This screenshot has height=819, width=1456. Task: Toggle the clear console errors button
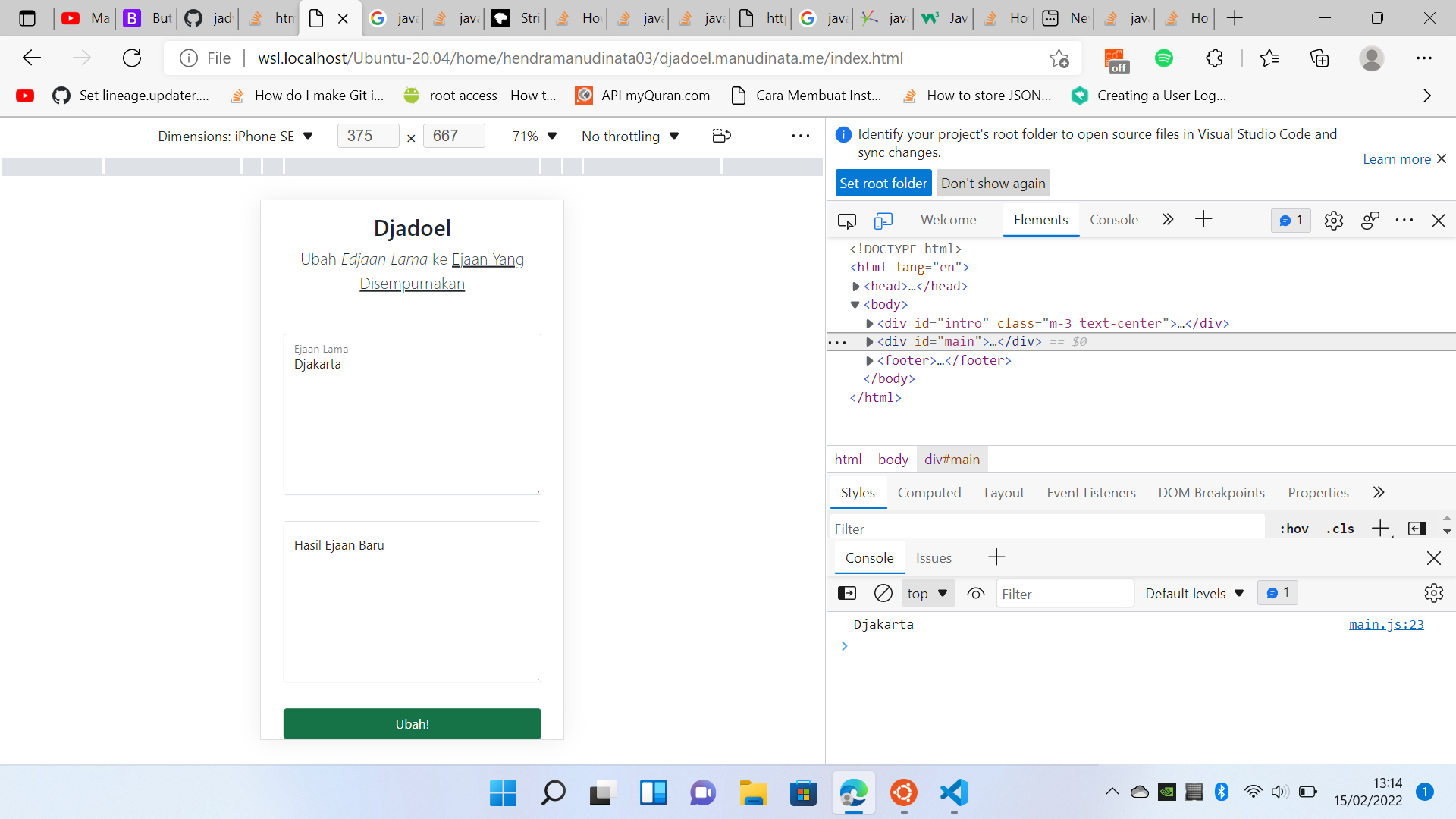[882, 593]
